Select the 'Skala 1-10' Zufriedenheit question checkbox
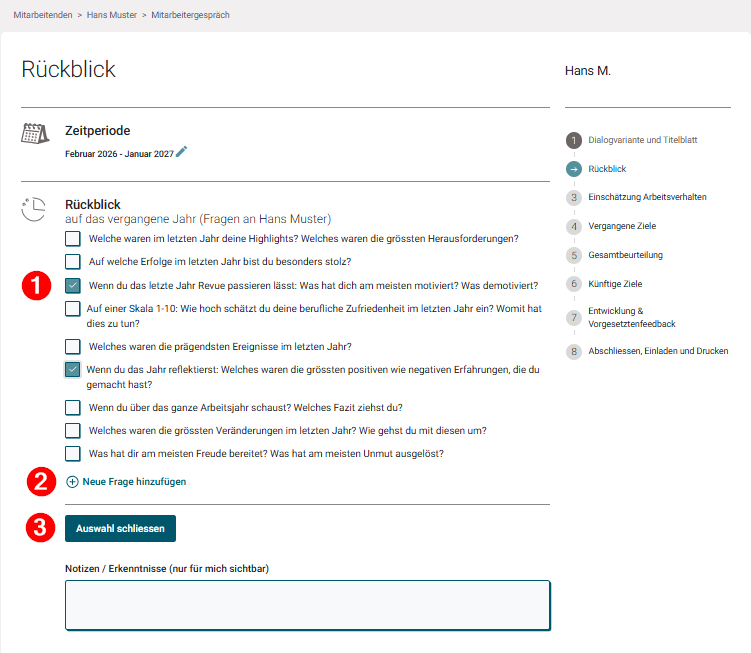 pyautogui.click(x=73, y=309)
